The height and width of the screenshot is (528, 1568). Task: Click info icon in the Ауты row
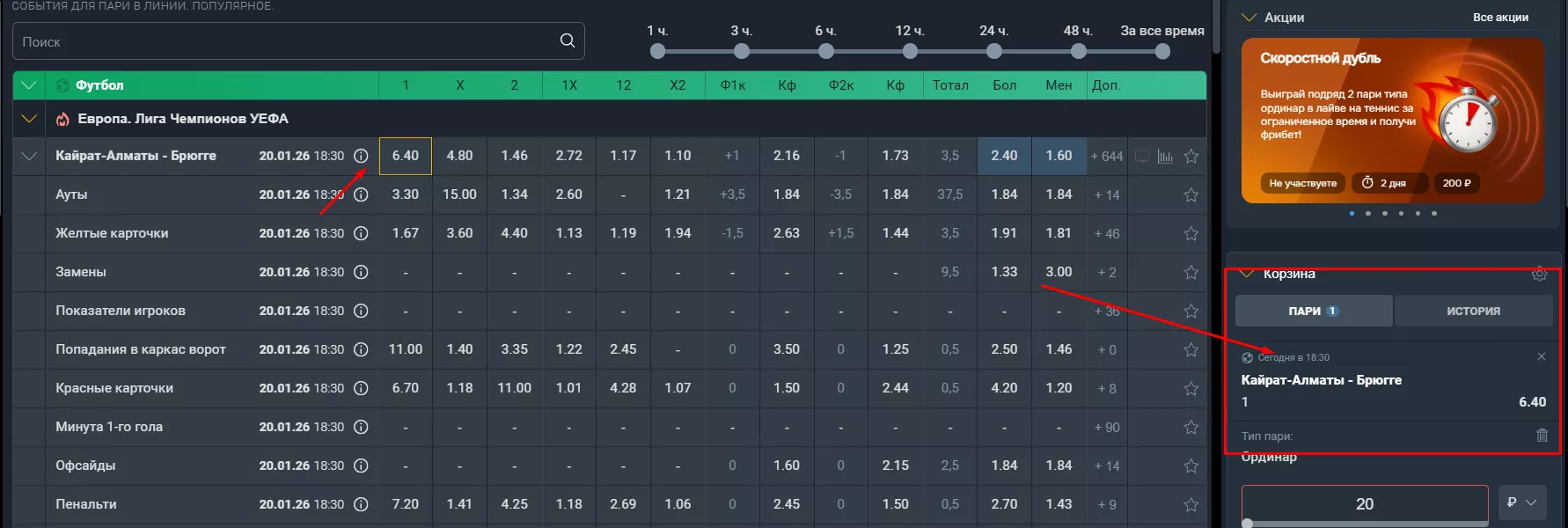pyautogui.click(x=361, y=194)
